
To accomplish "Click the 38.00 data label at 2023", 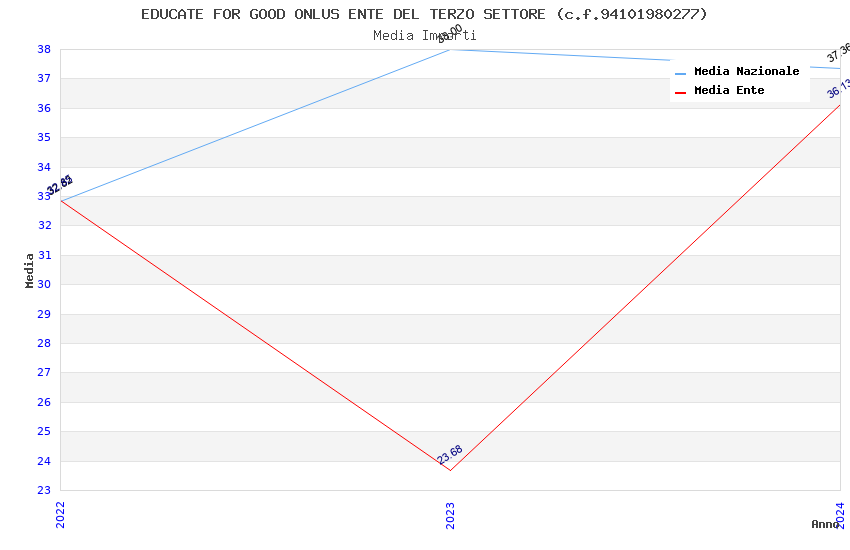I will (450, 34).
